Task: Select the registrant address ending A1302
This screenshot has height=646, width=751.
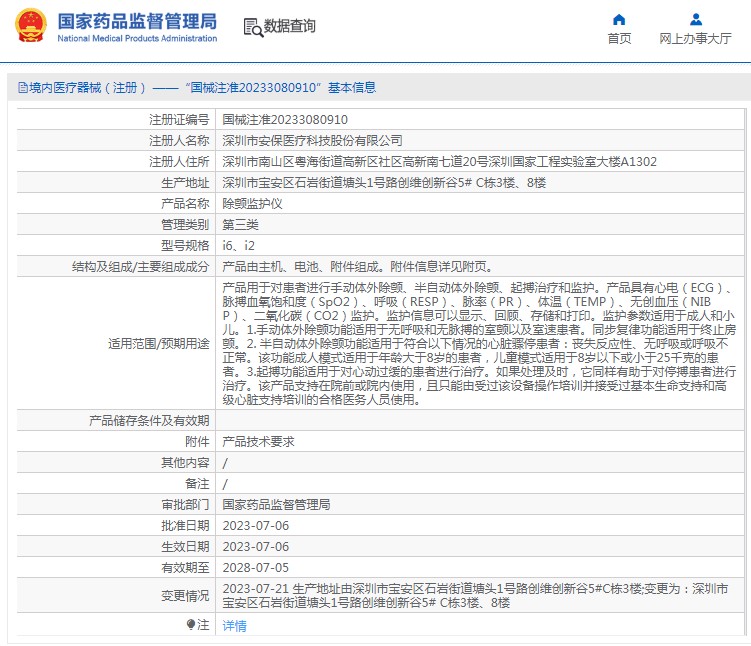Action: pyautogui.click(x=439, y=161)
